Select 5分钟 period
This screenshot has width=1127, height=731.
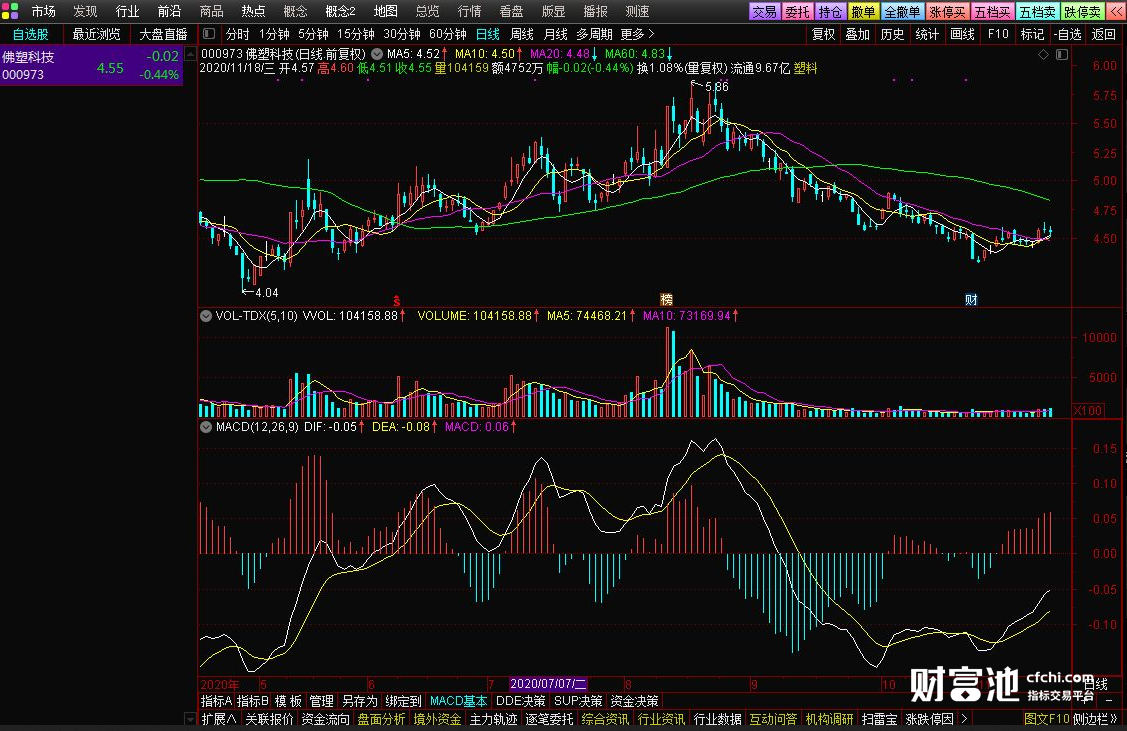pyautogui.click(x=313, y=34)
